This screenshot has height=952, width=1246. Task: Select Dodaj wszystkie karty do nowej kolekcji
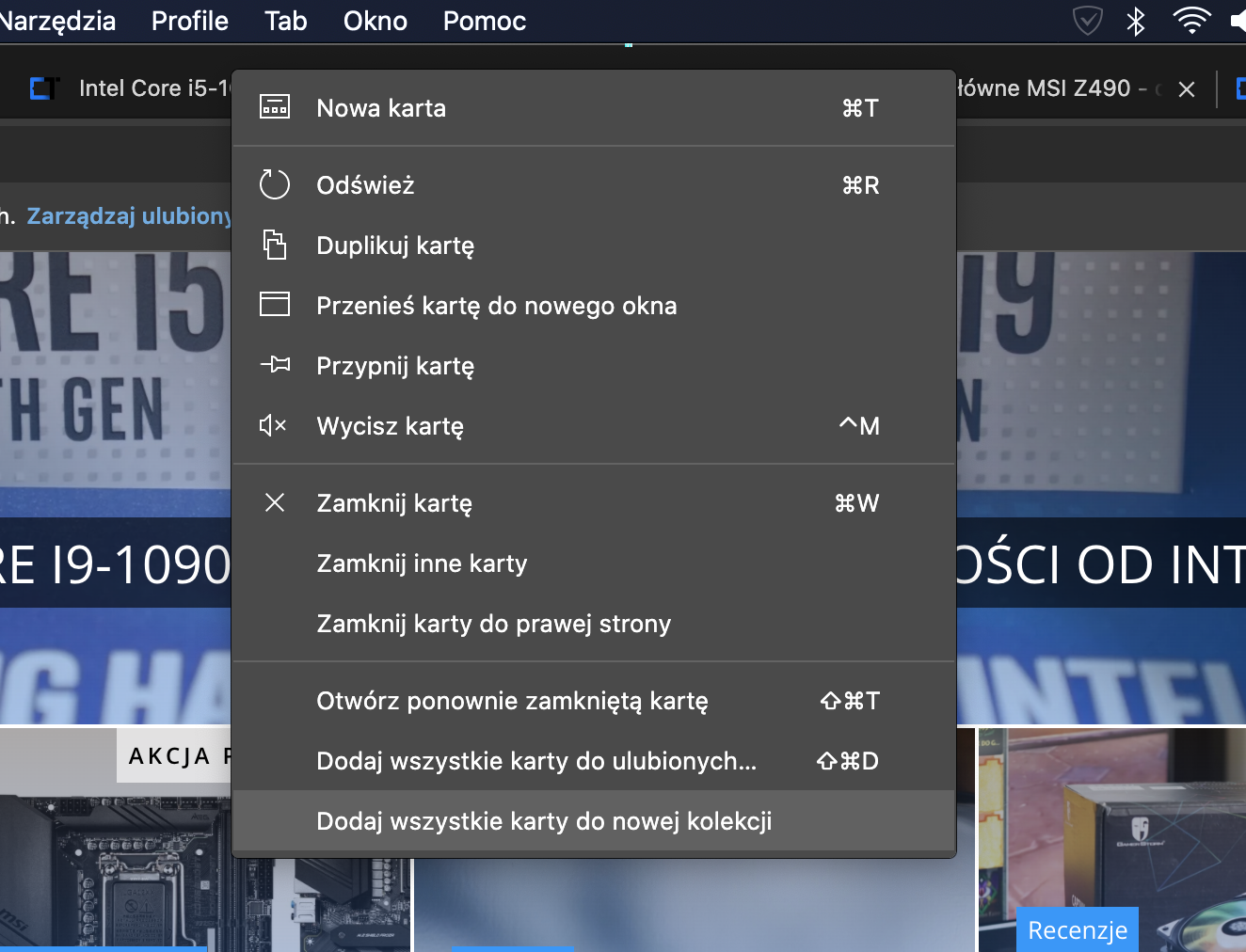pyautogui.click(x=594, y=821)
